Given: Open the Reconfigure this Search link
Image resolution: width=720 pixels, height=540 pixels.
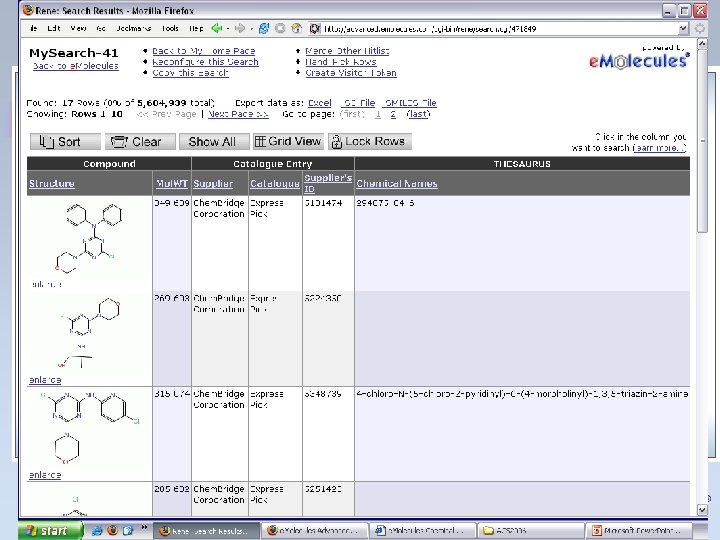Looking at the screenshot, I should 205,62.
